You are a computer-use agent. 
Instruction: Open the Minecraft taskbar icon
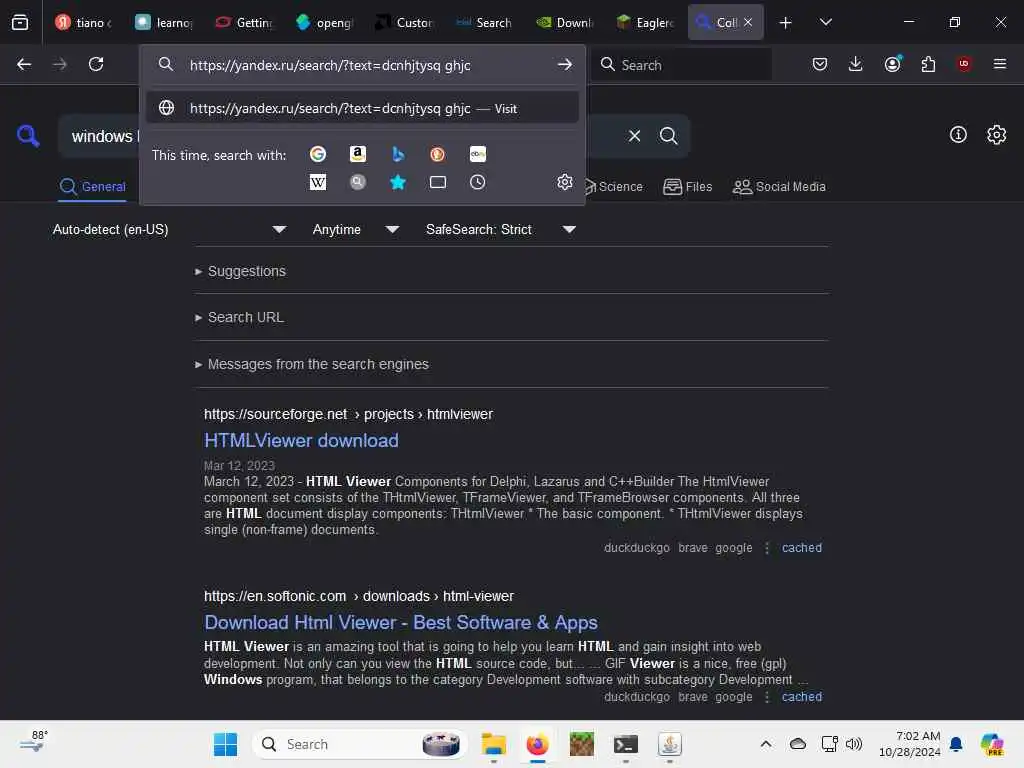581,744
